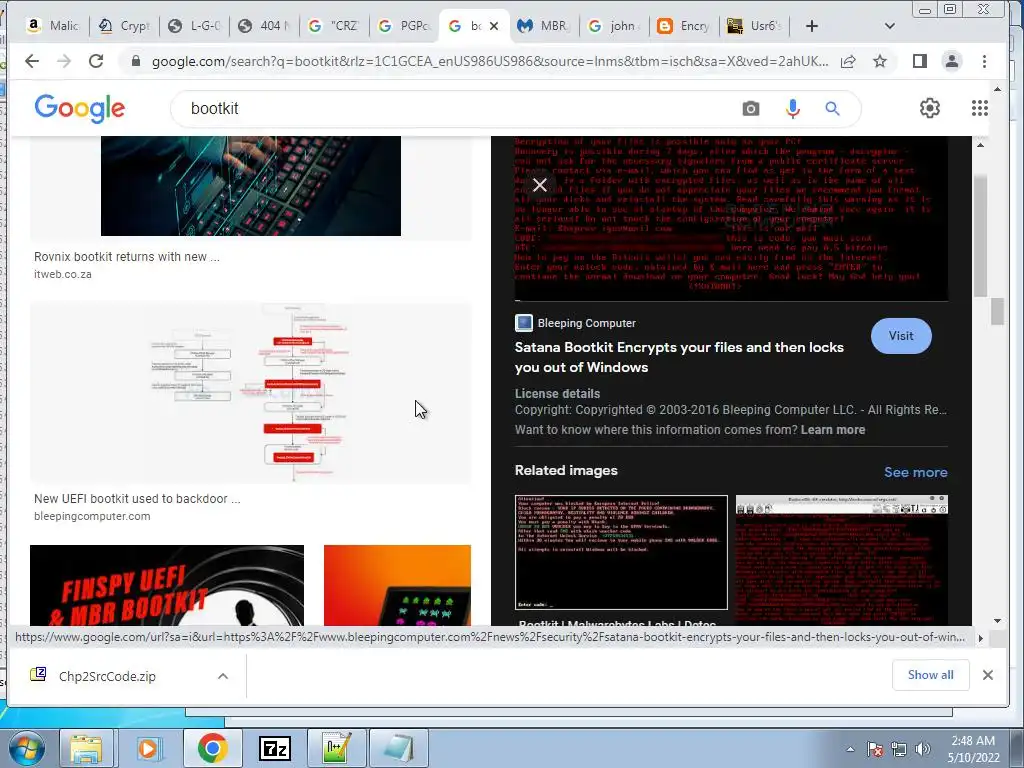The width and height of the screenshot is (1024, 768).
Task: Switch to the PGPc Google tab
Action: tap(405, 26)
